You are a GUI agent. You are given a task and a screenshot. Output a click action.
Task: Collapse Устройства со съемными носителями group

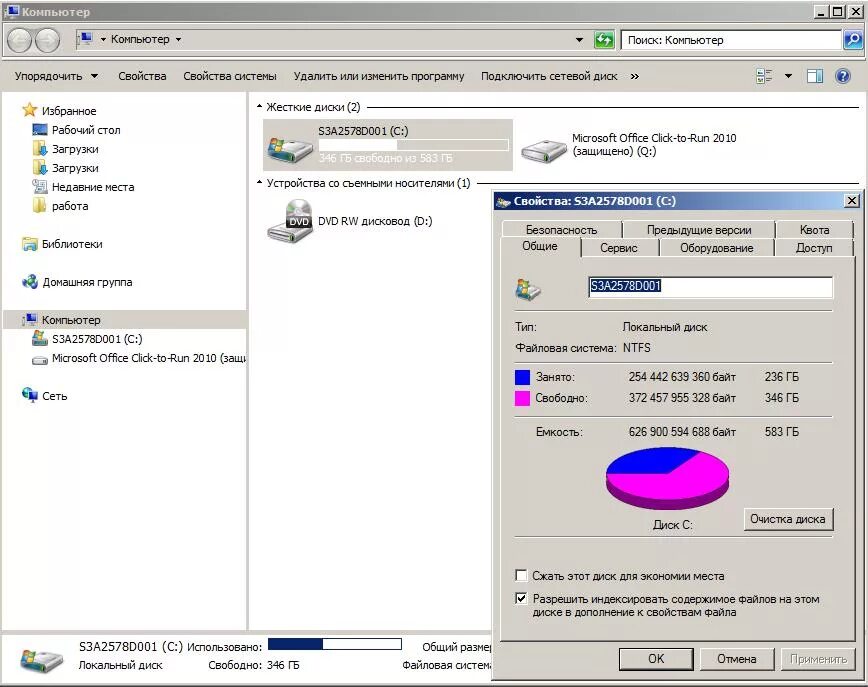pyautogui.click(x=259, y=182)
